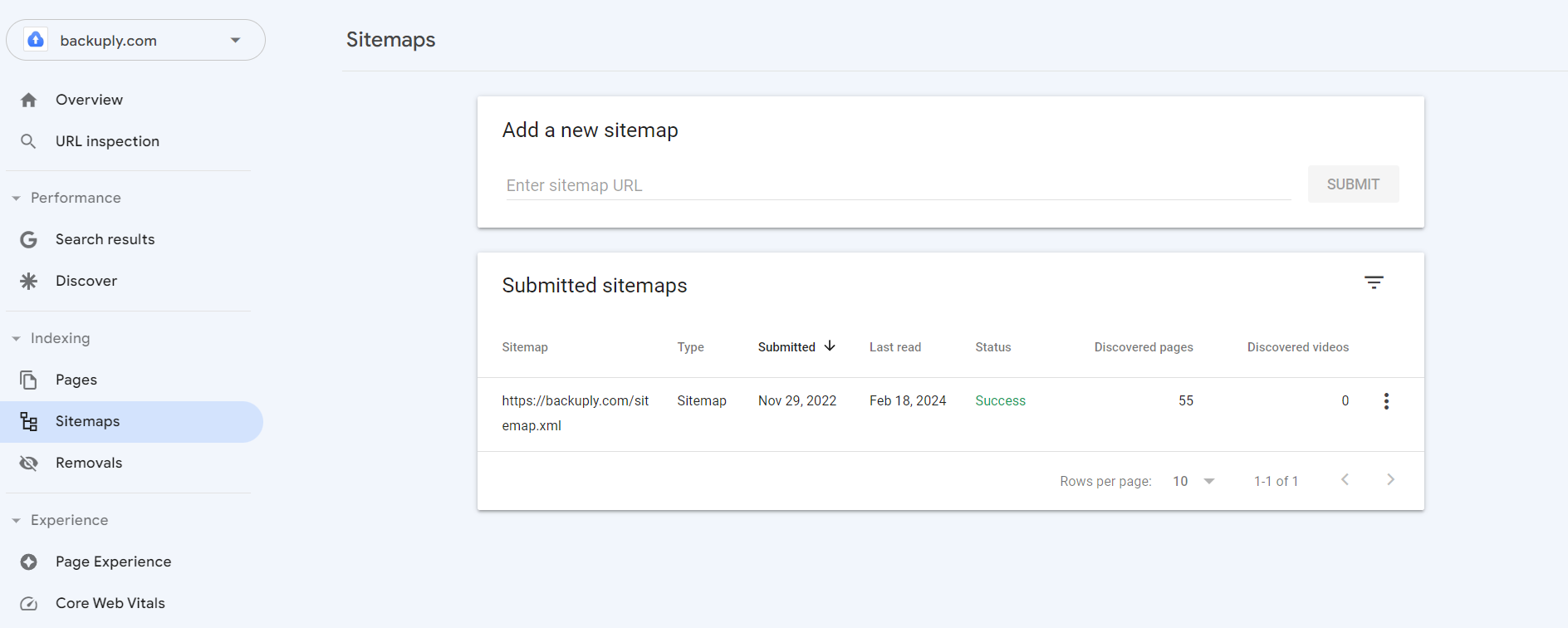Image resolution: width=1568 pixels, height=628 pixels.
Task: Go to the previous page arrow
Action: coord(1345,479)
